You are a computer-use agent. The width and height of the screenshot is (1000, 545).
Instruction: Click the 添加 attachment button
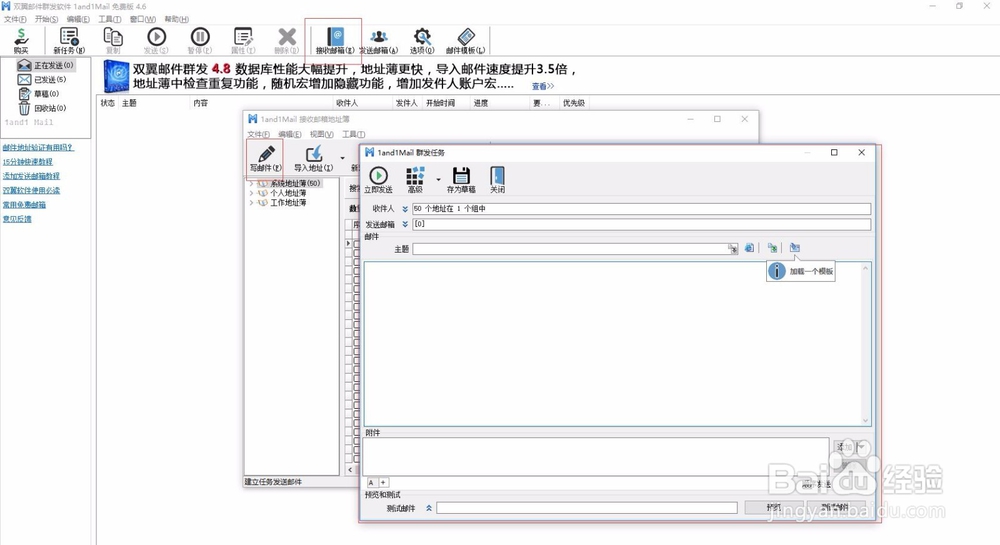pyautogui.click(x=844, y=447)
